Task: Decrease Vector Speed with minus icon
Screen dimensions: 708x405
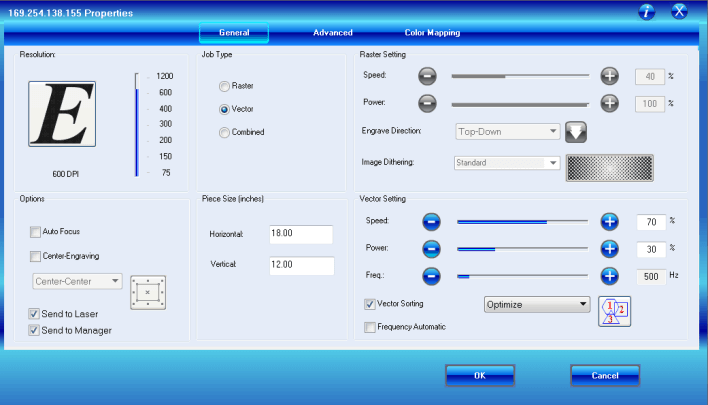Action: pyautogui.click(x=431, y=221)
